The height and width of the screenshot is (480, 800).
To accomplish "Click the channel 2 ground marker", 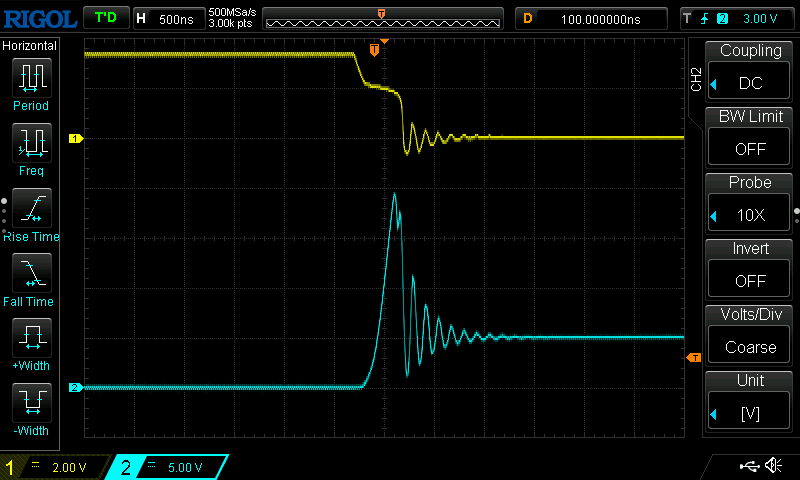I will pos(76,388).
